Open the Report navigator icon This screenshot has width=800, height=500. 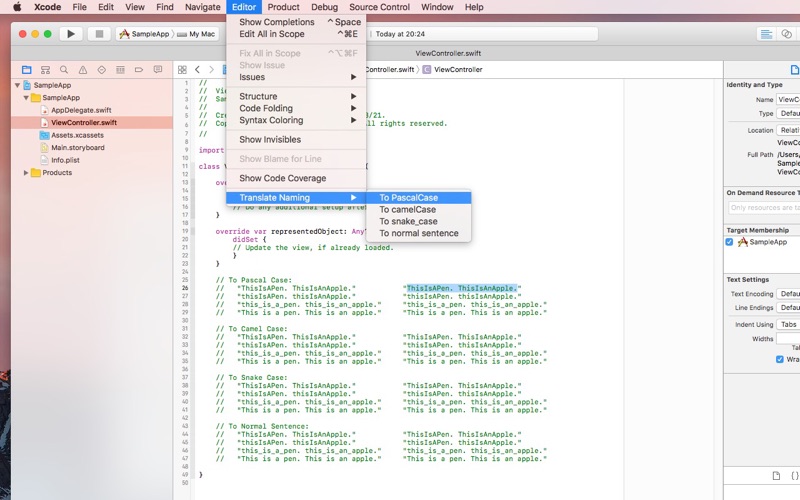coord(158,70)
